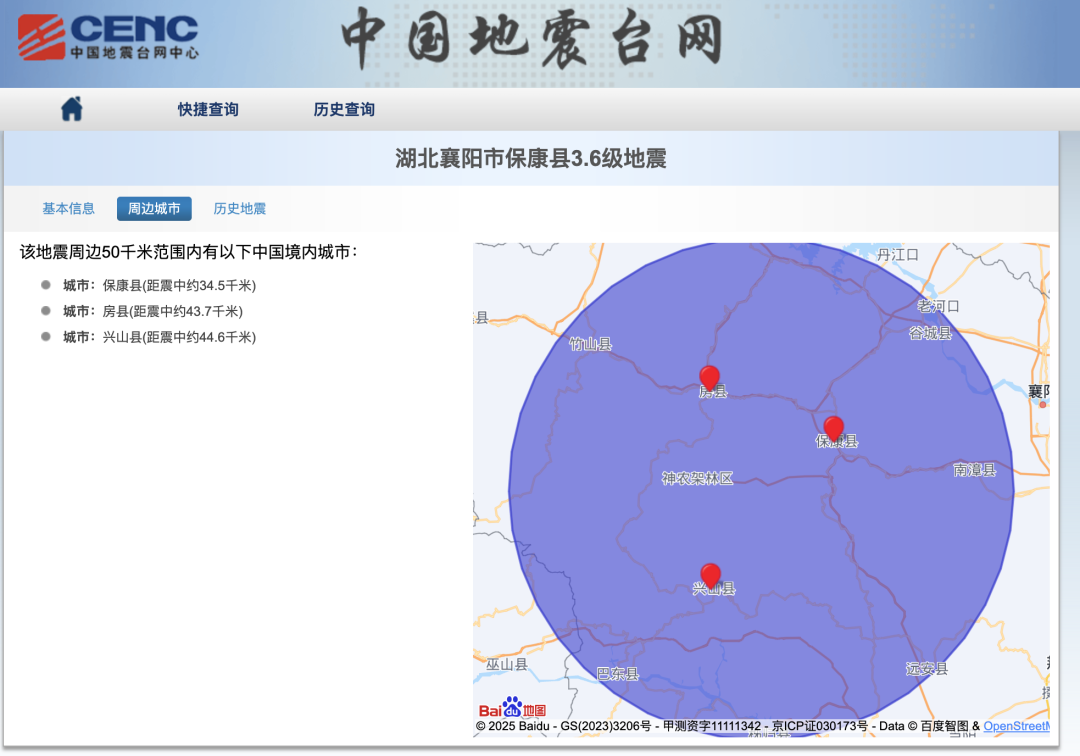
Task: Click the red map marker at 兴山县
Action: (710, 575)
